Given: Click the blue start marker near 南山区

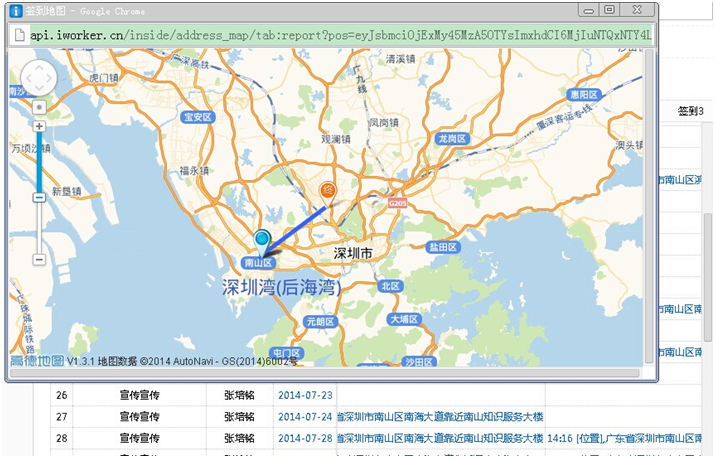Looking at the screenshot, I should (x=262, y=243).
